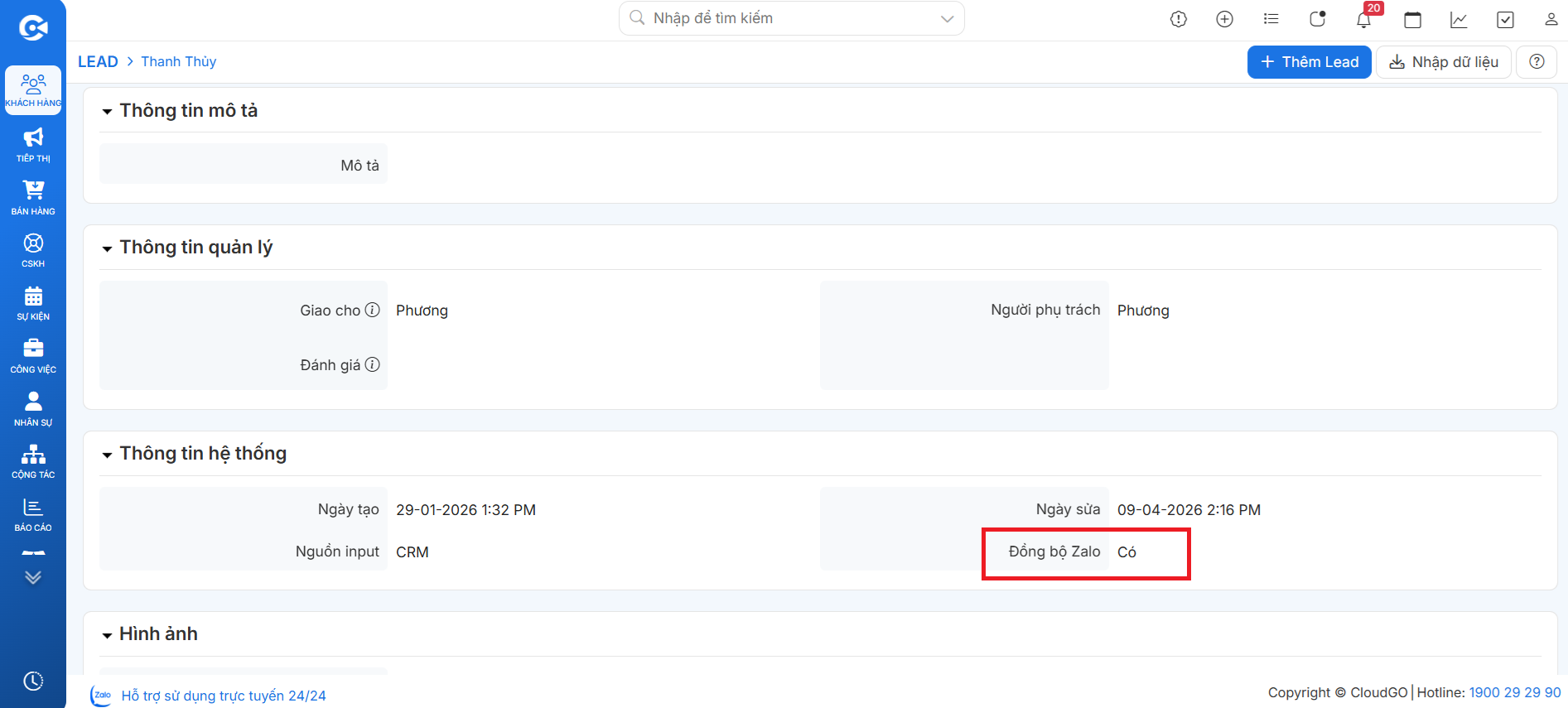
Task: Open the chart analytics icon in top bar
Action: click(1459, 19)
